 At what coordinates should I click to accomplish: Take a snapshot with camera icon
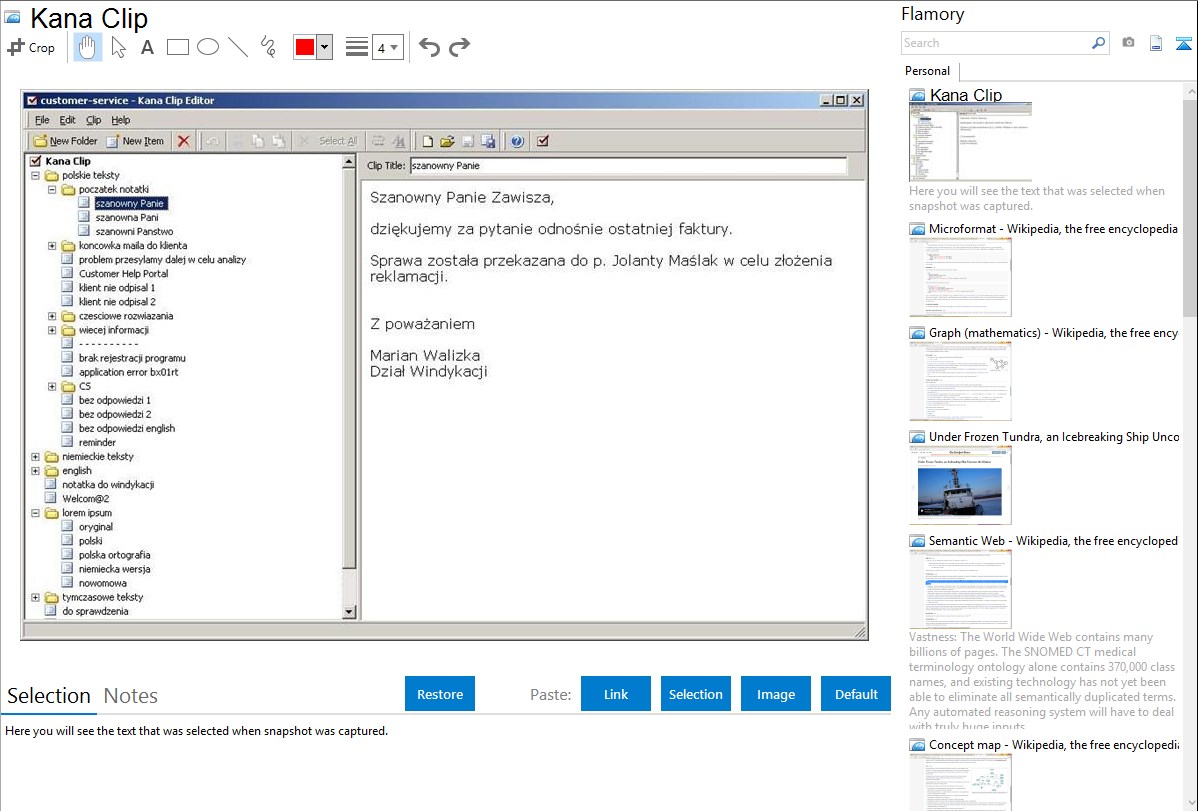(x=1128, y=43)
